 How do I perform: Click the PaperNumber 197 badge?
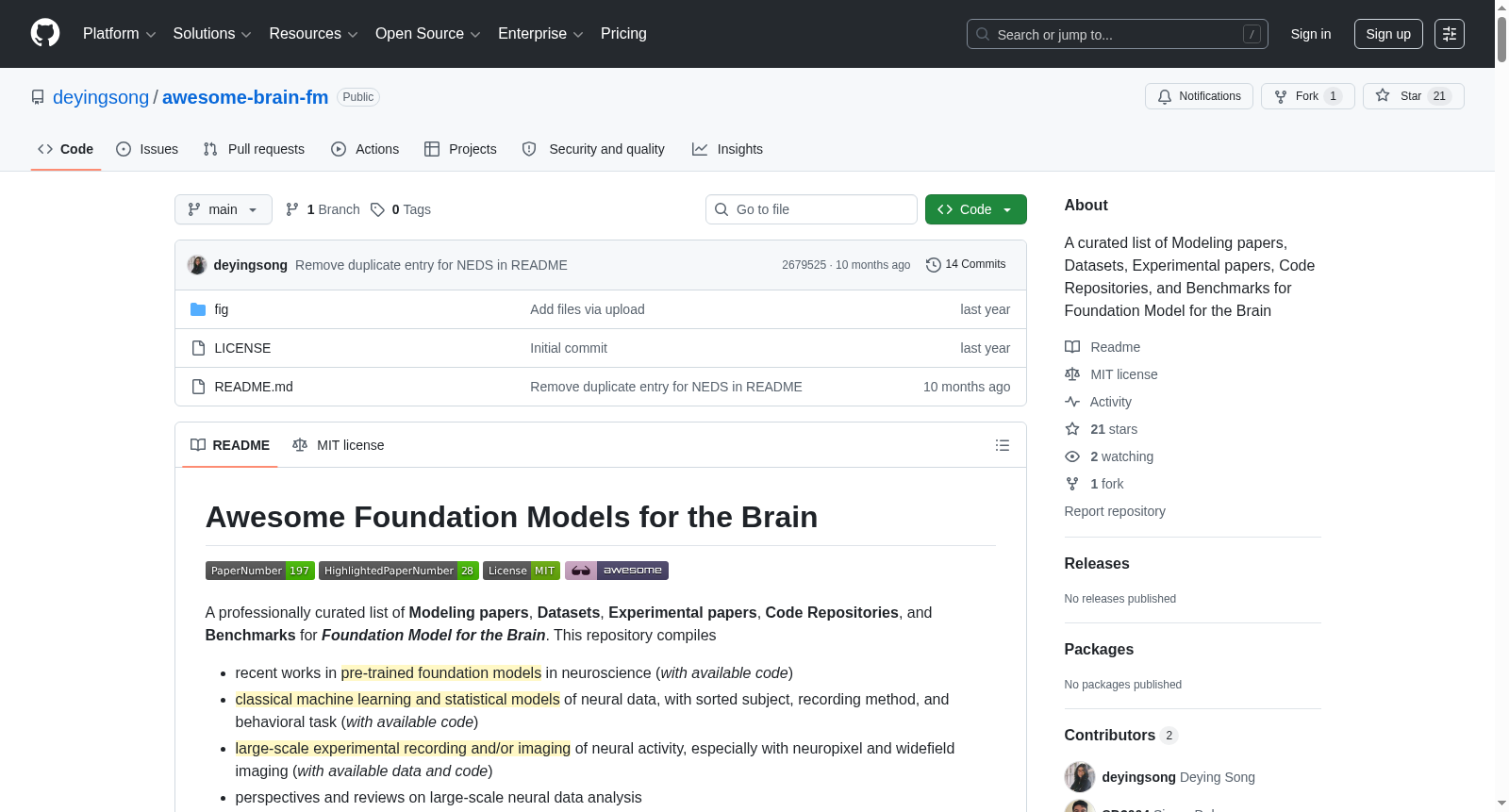tap(259, 571)
